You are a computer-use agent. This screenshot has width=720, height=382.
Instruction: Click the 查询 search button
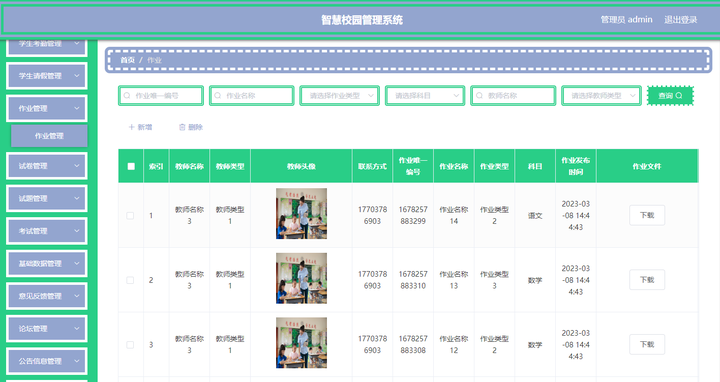pos(670,96)
